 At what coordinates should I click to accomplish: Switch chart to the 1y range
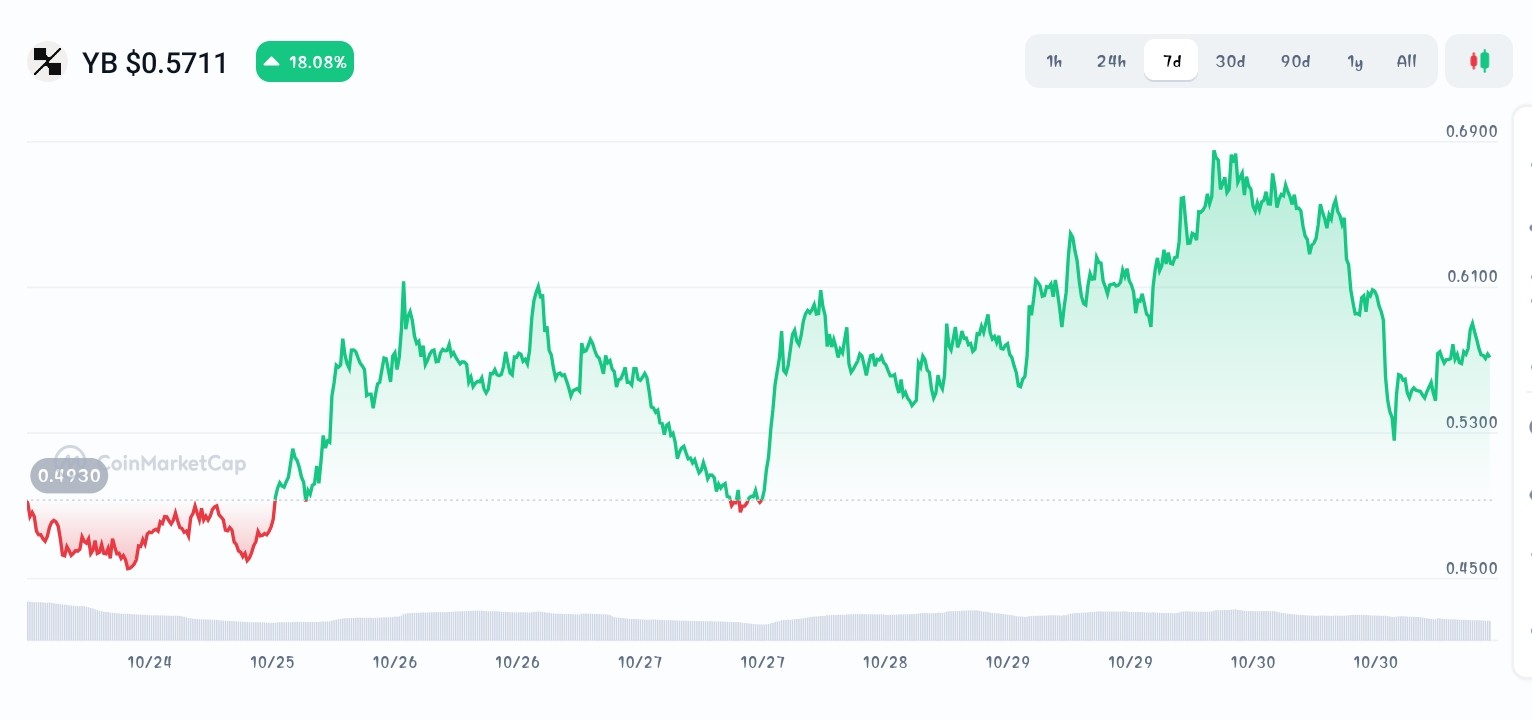[x=1355, y=61]
